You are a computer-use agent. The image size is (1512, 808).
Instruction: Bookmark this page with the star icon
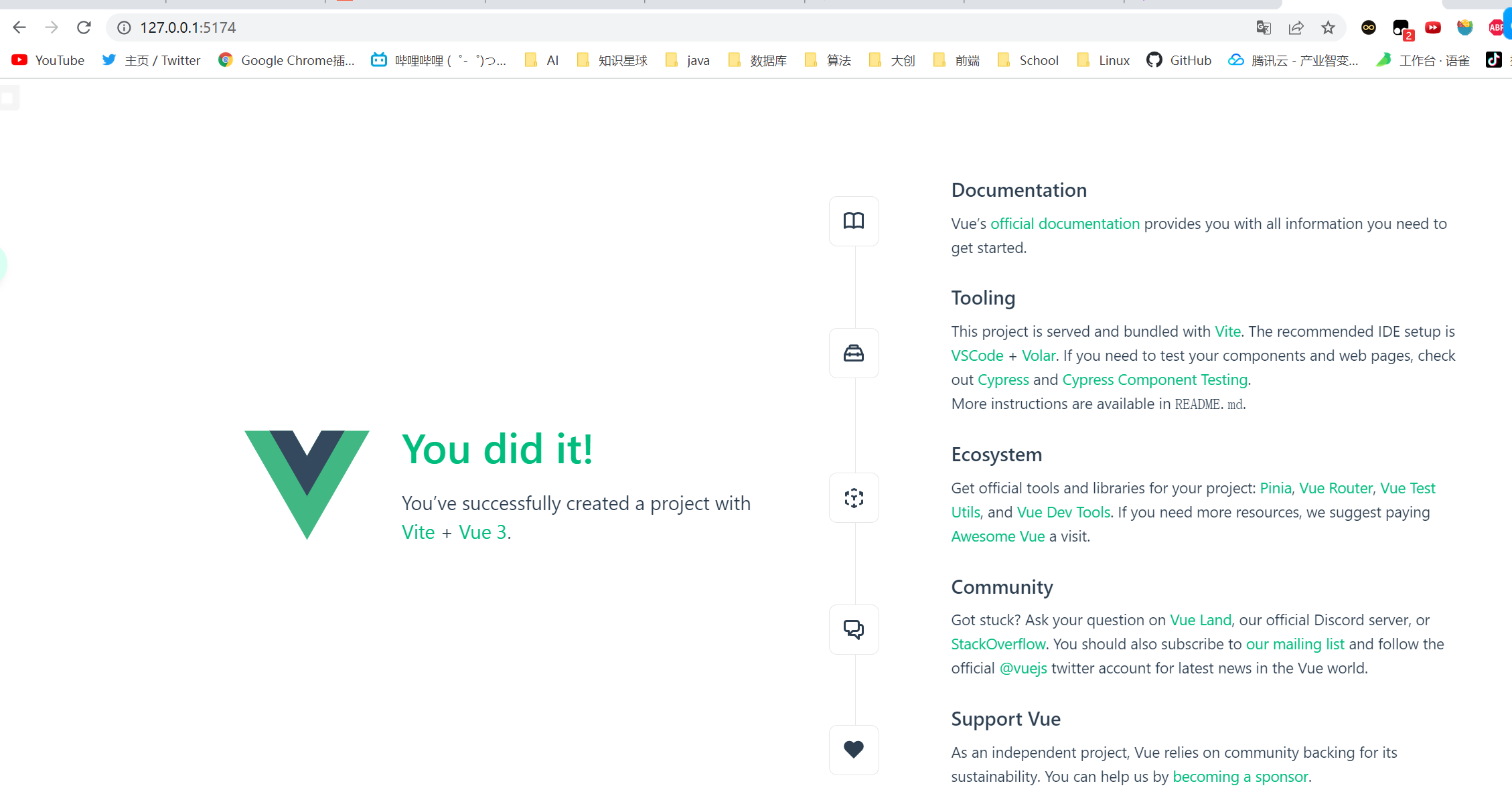1328,27
